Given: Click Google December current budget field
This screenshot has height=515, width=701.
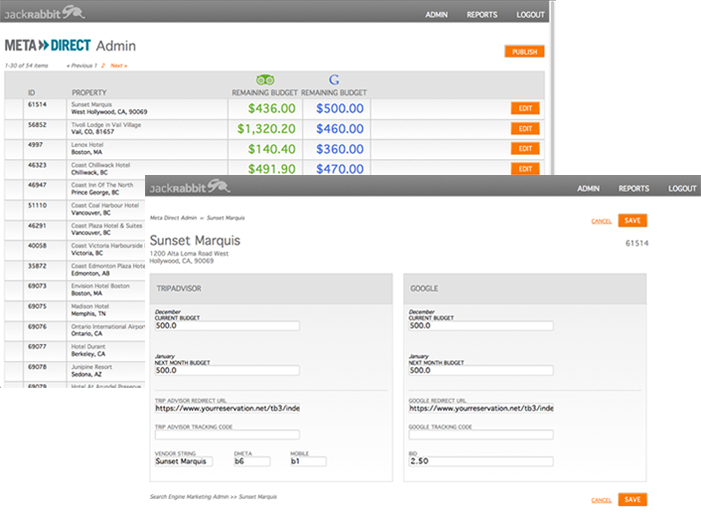Looking at the screenshot, I should point(481,326).
